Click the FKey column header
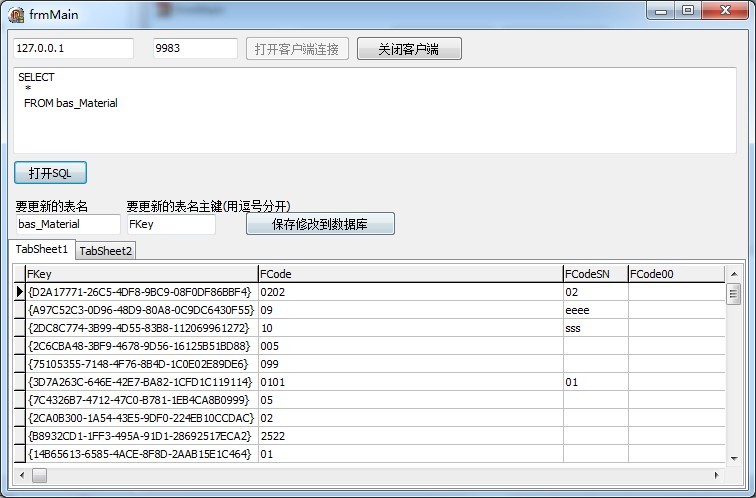 click(142, 274)
